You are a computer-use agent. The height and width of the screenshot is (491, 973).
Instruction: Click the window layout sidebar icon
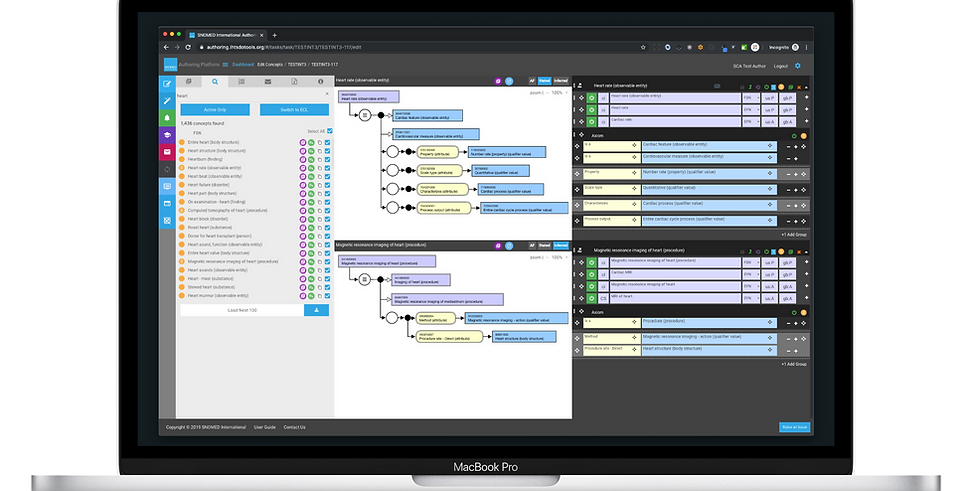pos(168,204)
